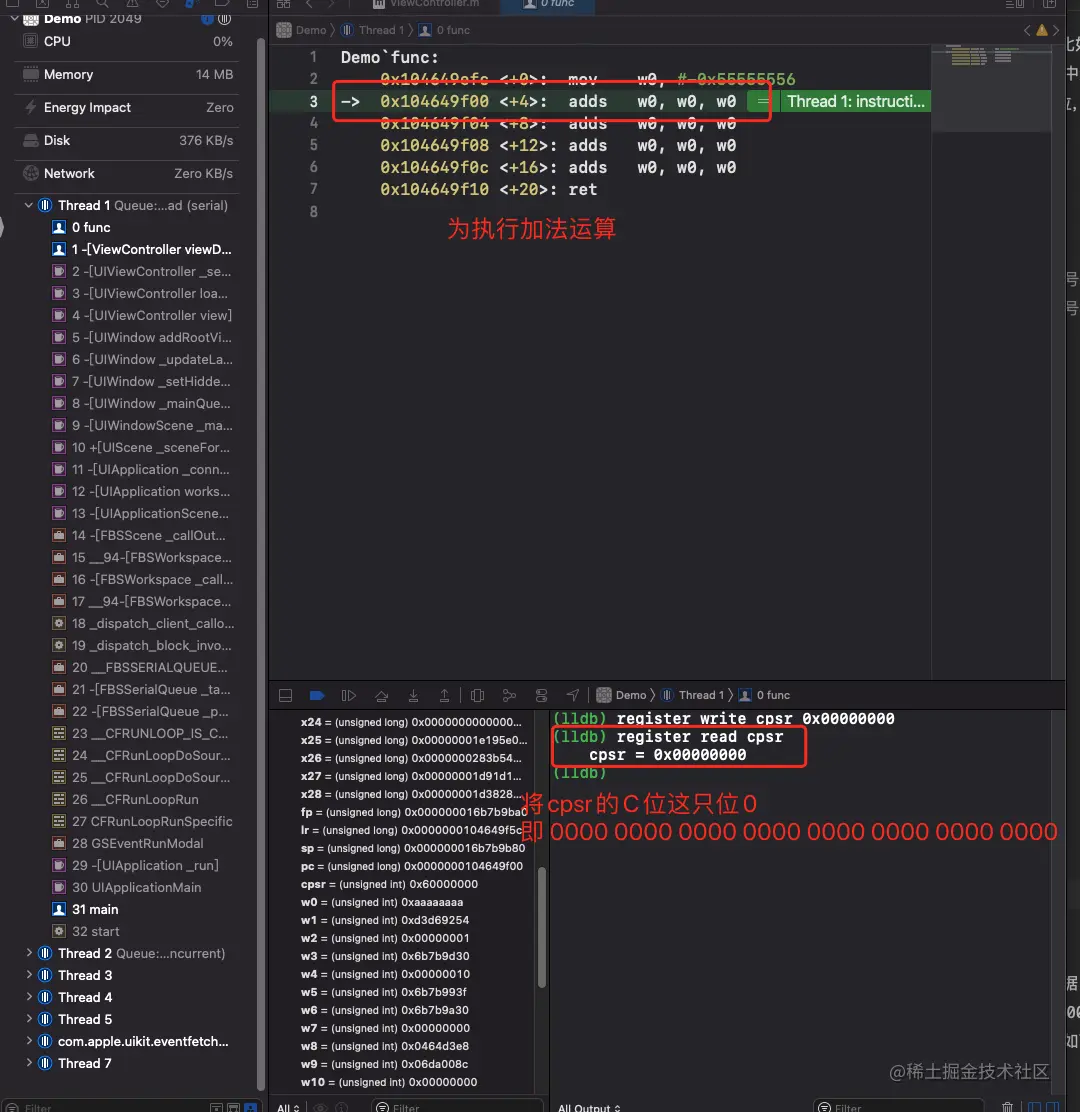Click '0 func' in debug bar breadcrumb
Screen dimensions: 1080x1112
pyautogui.click(x=764, y=696)
